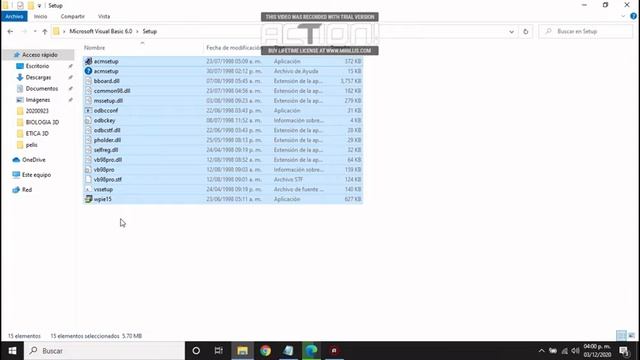Open Quick Access Toolbar customize dropdown
This screenshot has height=360, width=640.
coord(39,6)
